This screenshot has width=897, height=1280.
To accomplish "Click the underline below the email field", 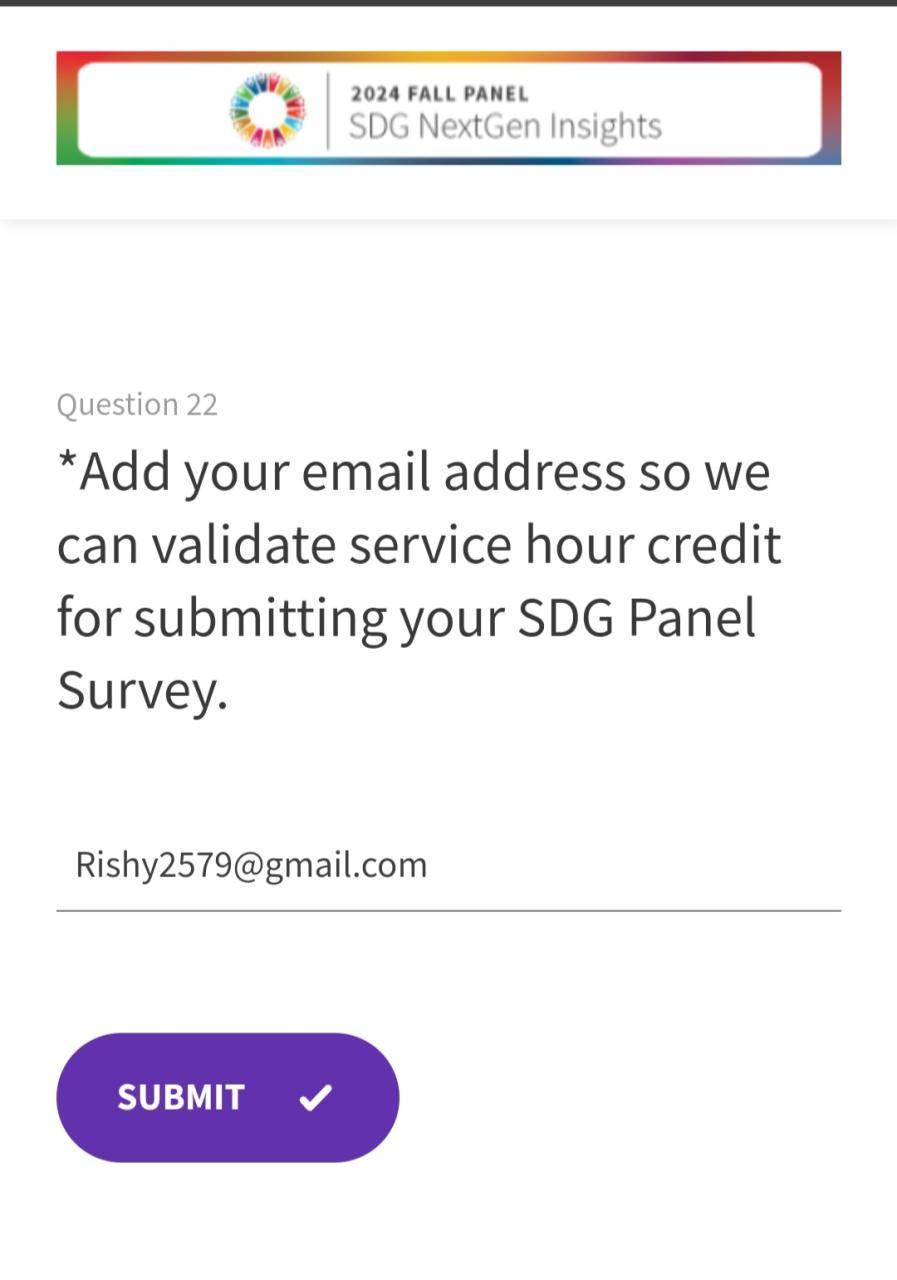I will click(448, 911).
